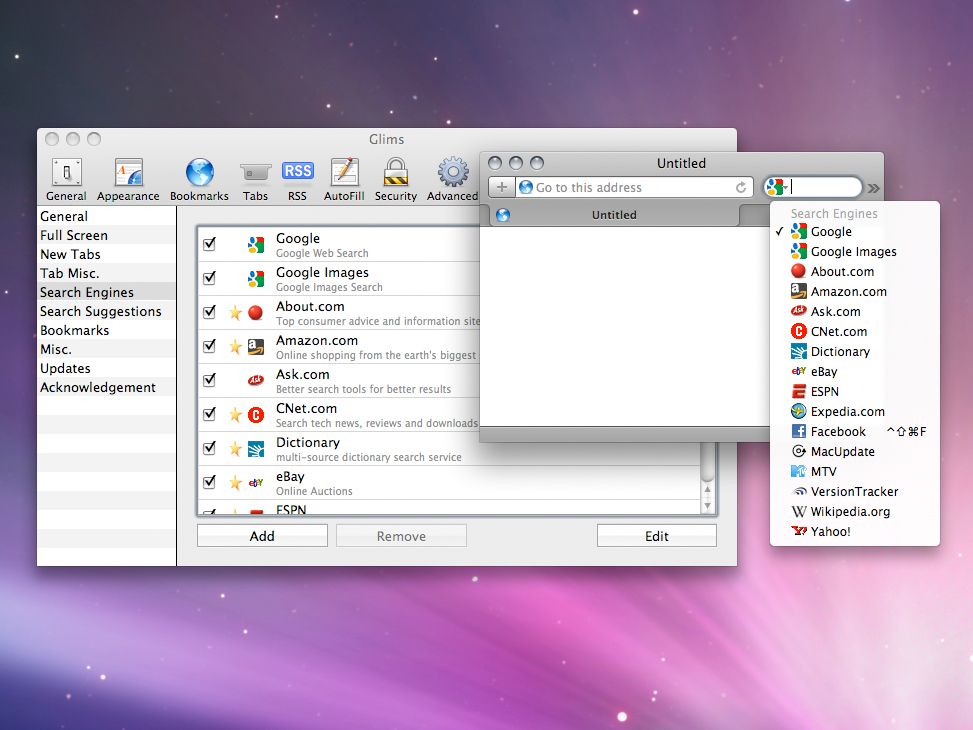Viewport: 973px width, 730px height.
Task: Click the Go to this address field
Action: [x=634, y=187]
